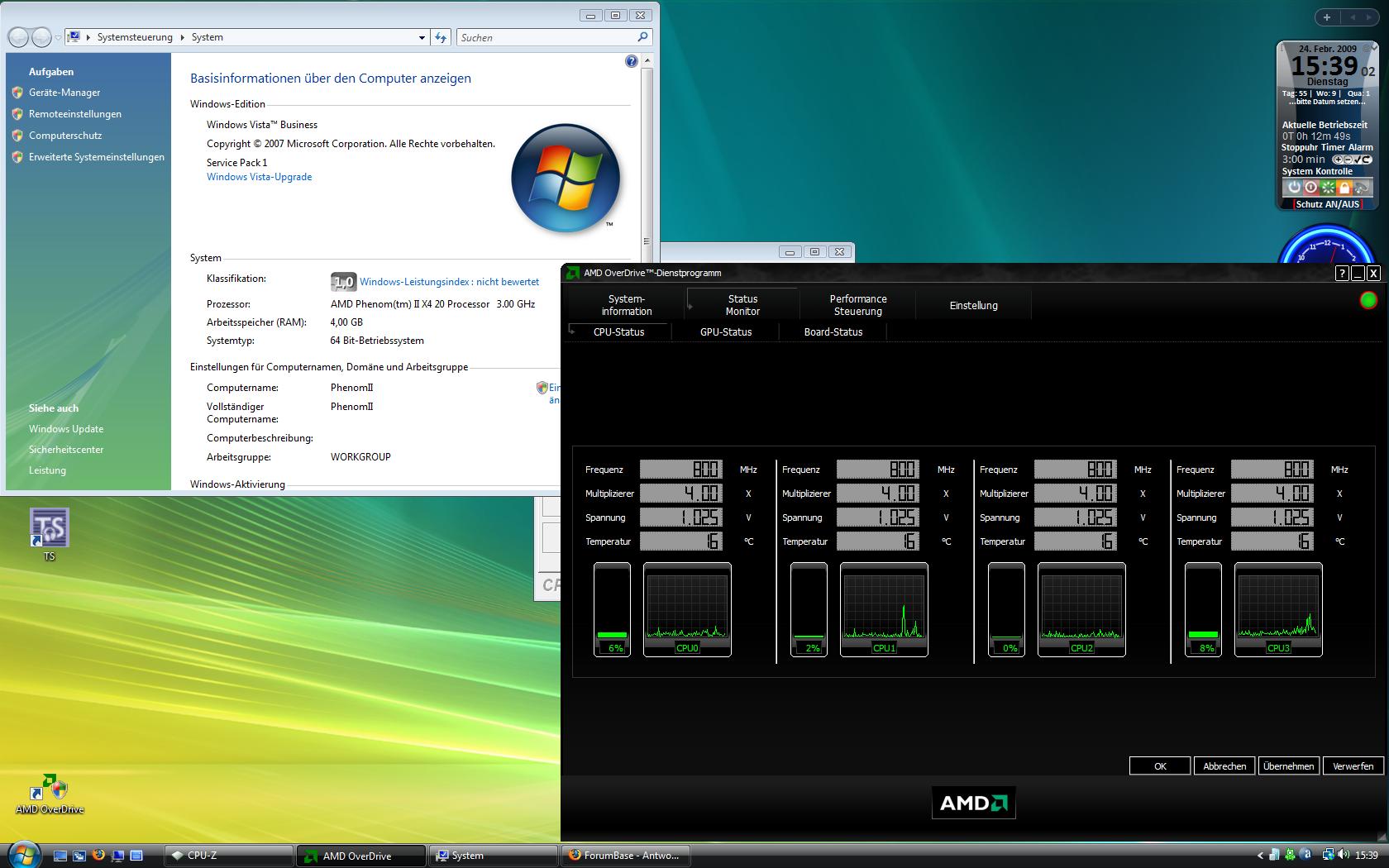Click the Verwerfen button
Viewport: 1389px width, 868px height.
(x=1353, y=766)
